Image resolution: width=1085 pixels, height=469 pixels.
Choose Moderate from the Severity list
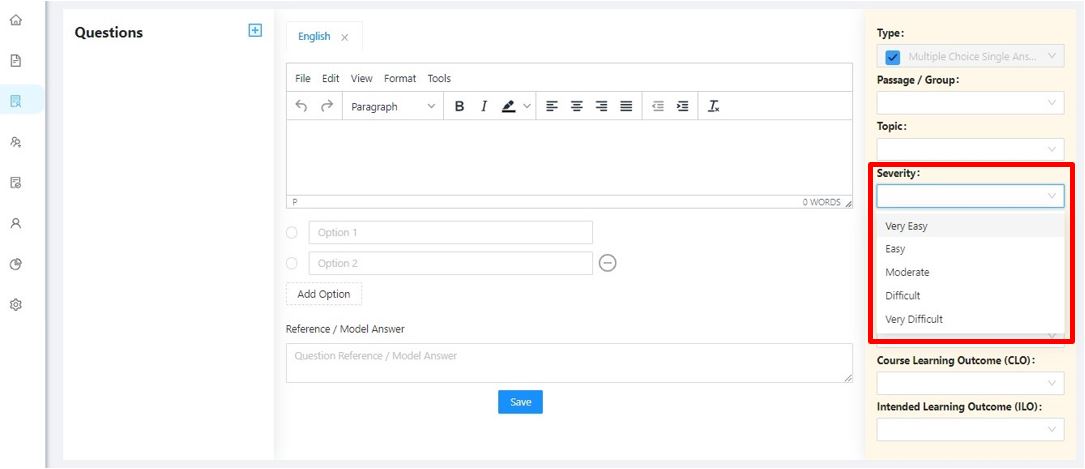pos(907,272)
